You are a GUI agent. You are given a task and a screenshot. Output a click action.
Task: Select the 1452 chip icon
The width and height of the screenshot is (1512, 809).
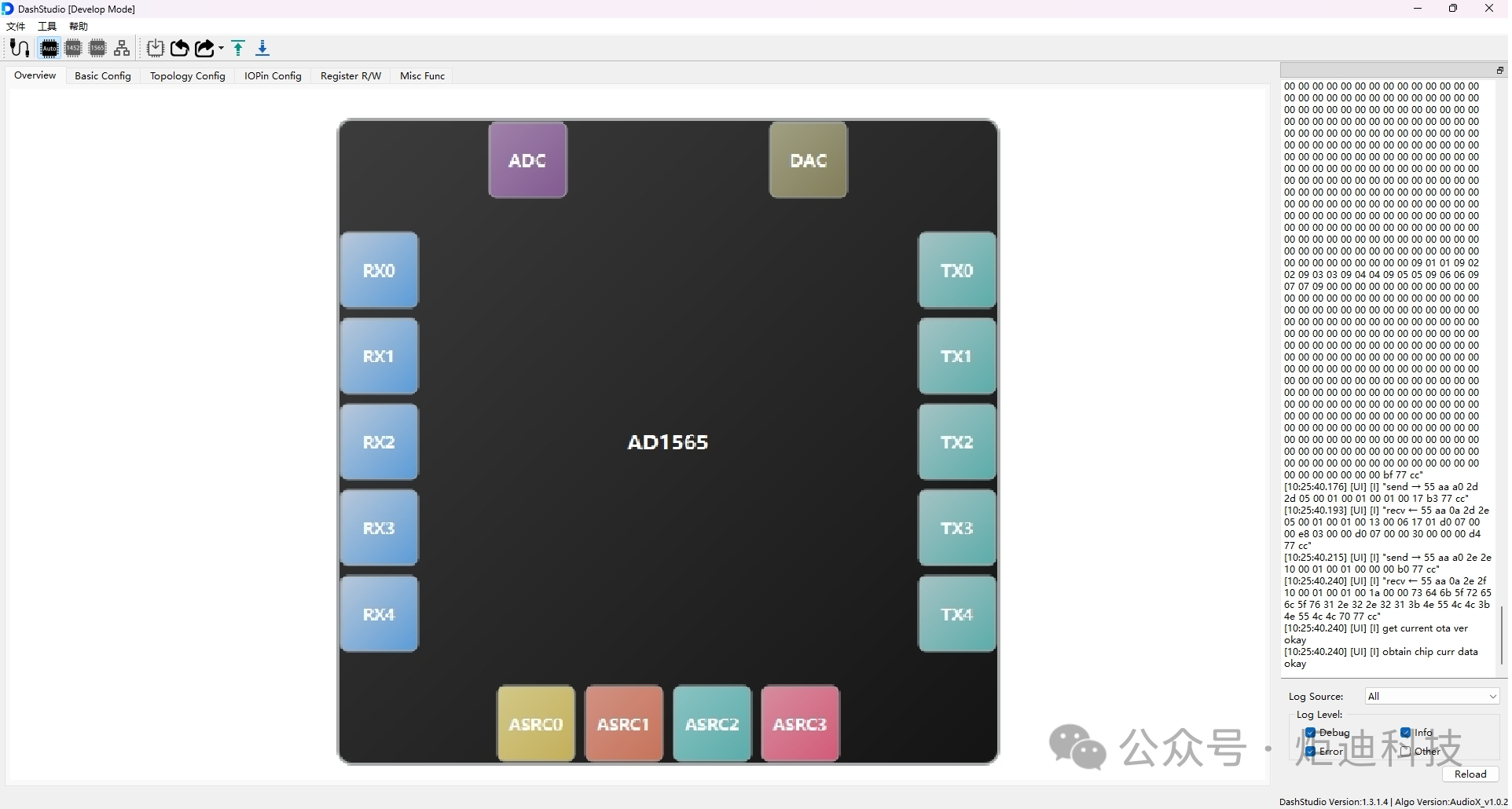tap(73, 49)
